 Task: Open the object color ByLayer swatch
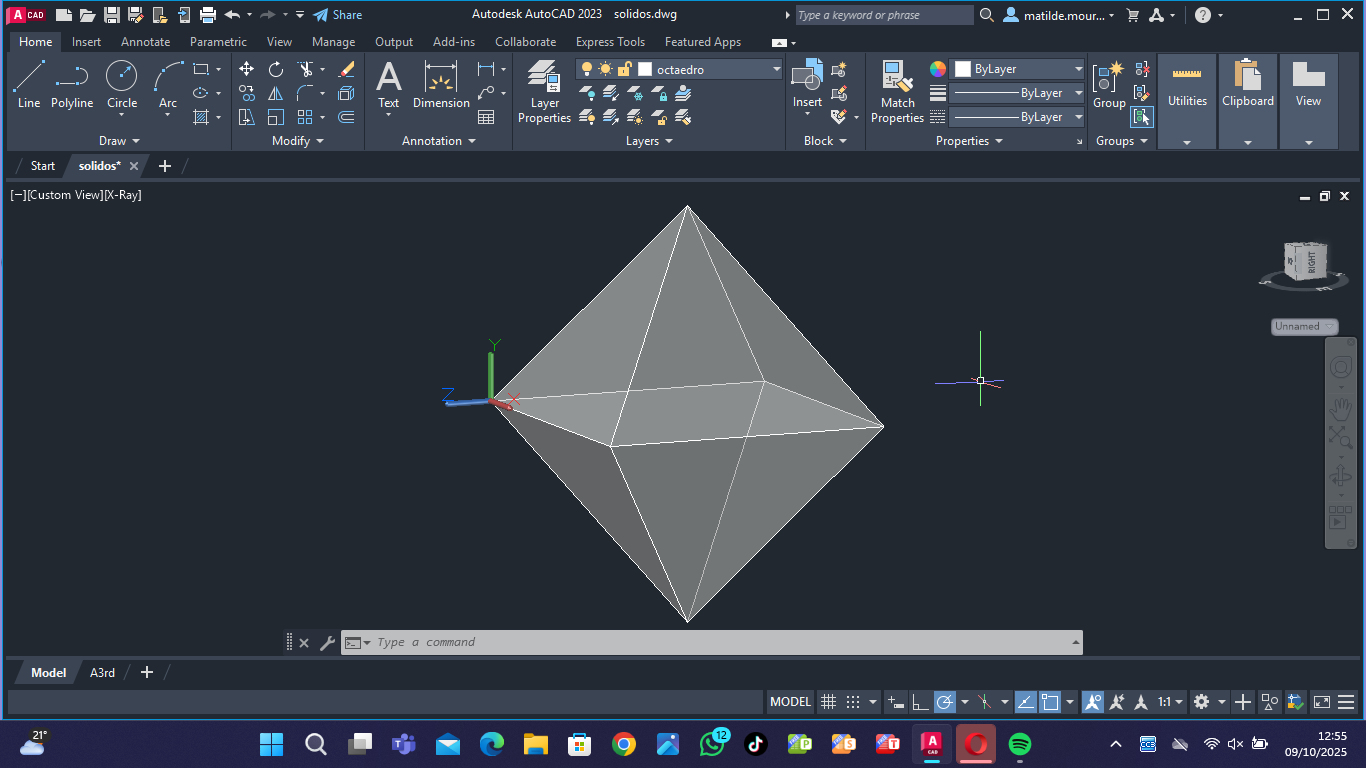[x=1018, y=69]
